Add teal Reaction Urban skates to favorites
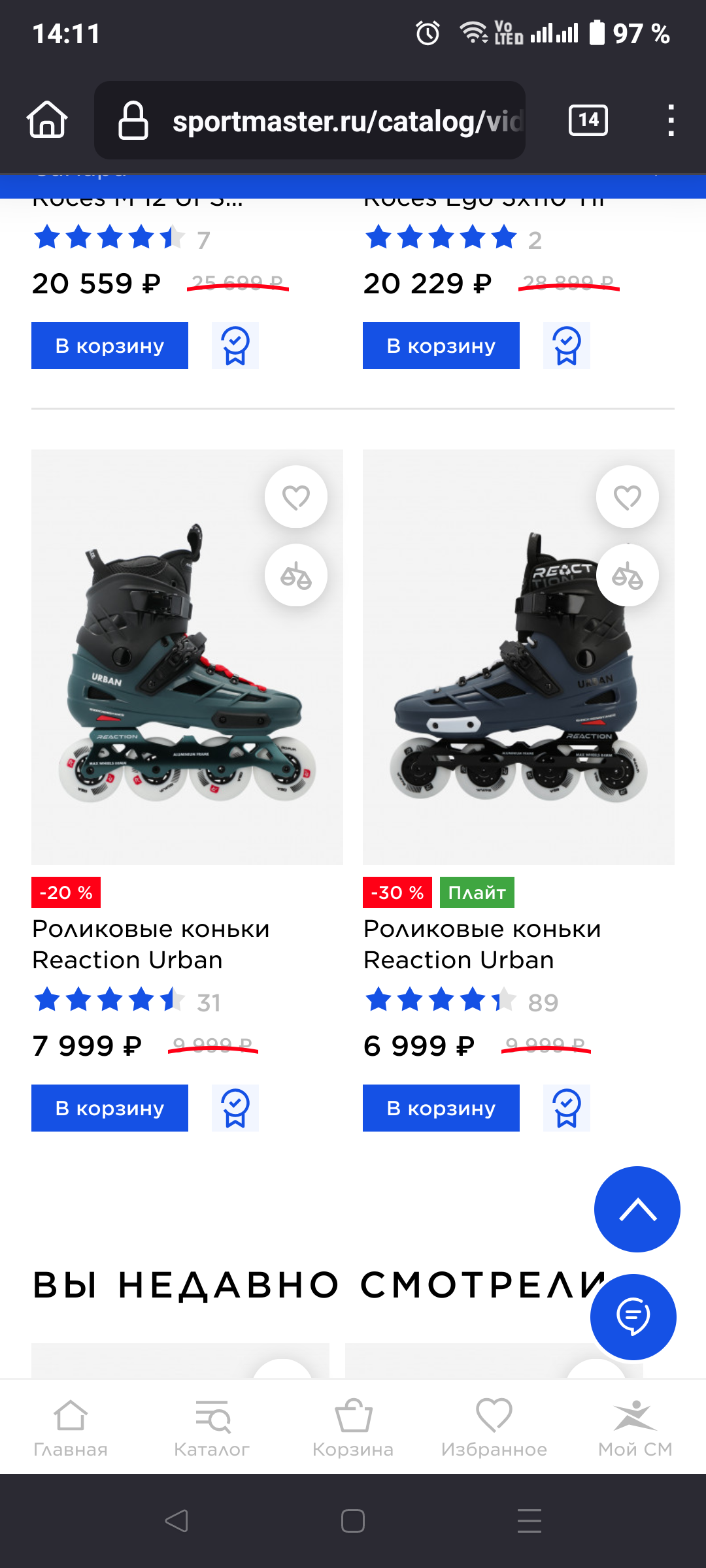Image resolution: width=706 pixels, height=1568 pixels. click(296, 497)
